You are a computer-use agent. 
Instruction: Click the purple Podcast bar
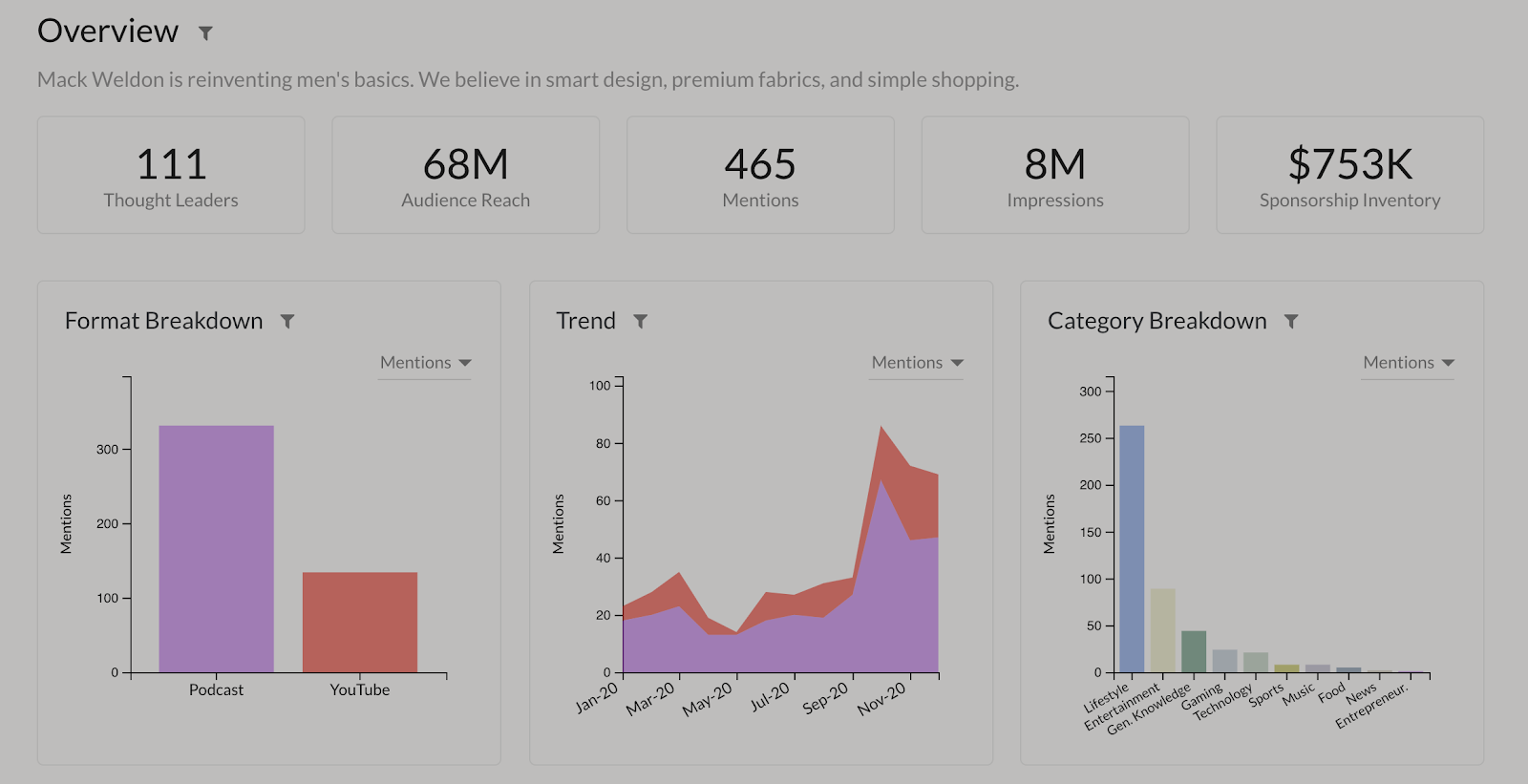[216, 549]
